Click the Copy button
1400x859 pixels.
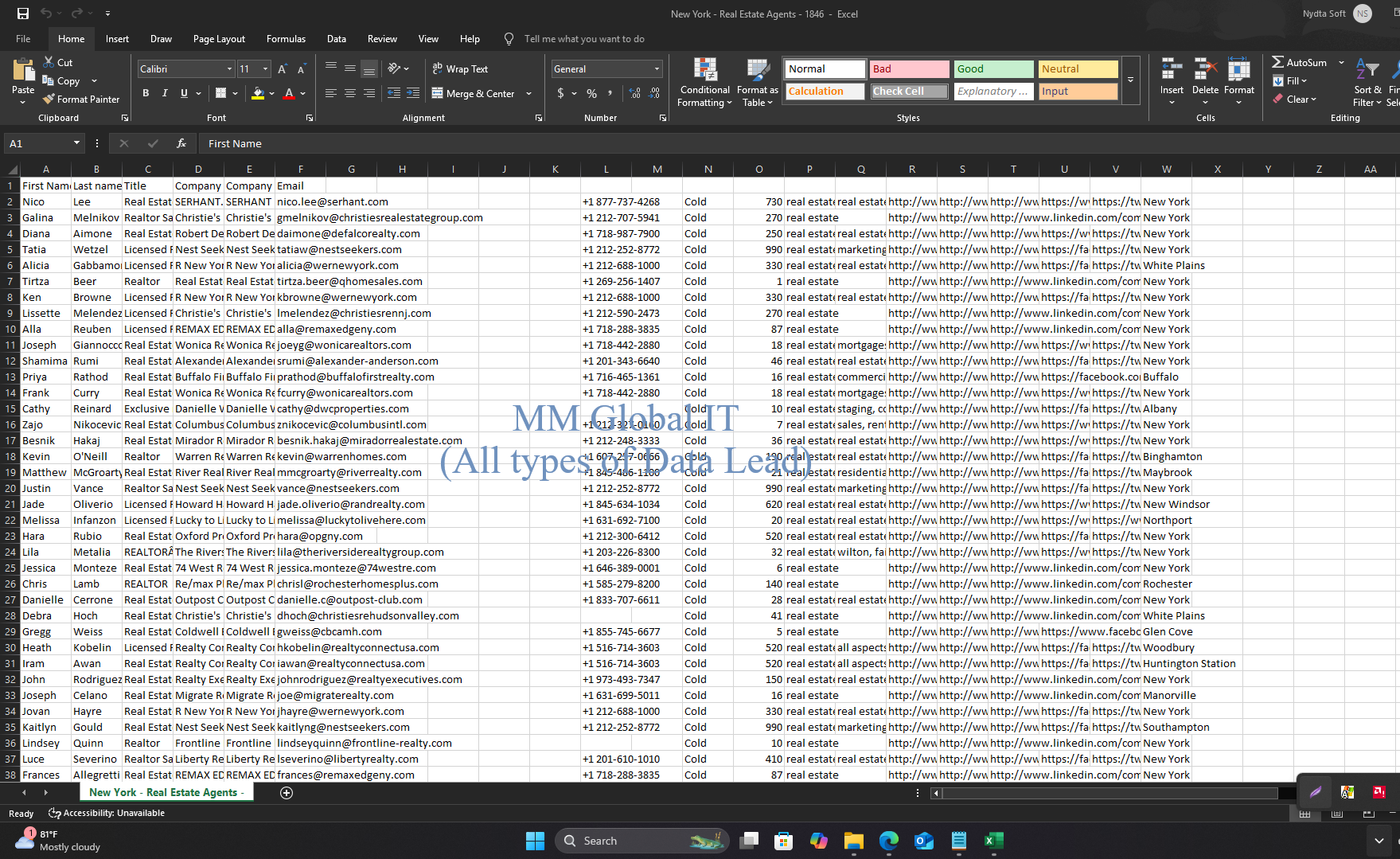click(x=61, y=81)
